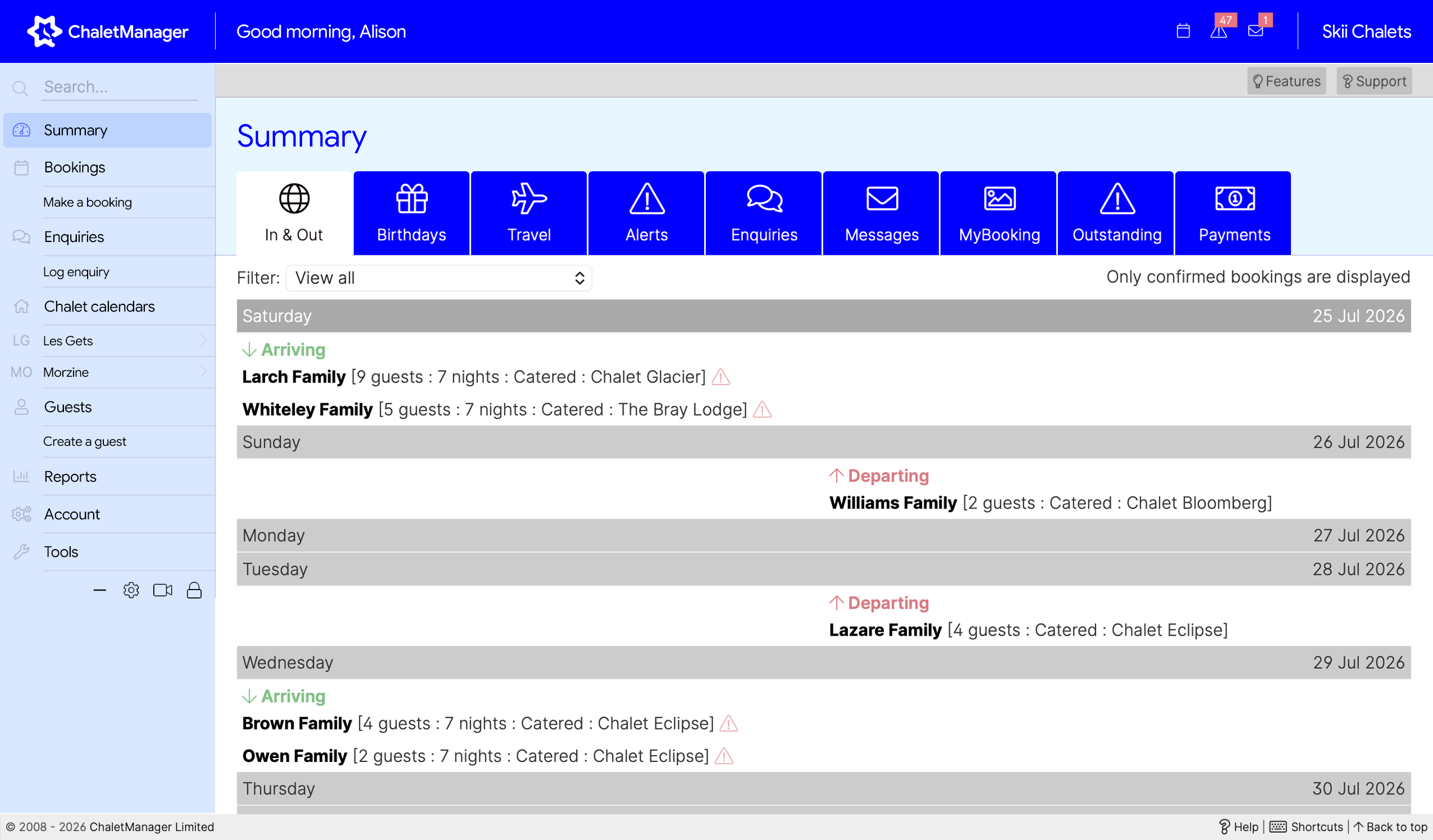Open Skii Chalets account menu
Viewport: 1433px width, 840px height.
[x=1366, y=31]
